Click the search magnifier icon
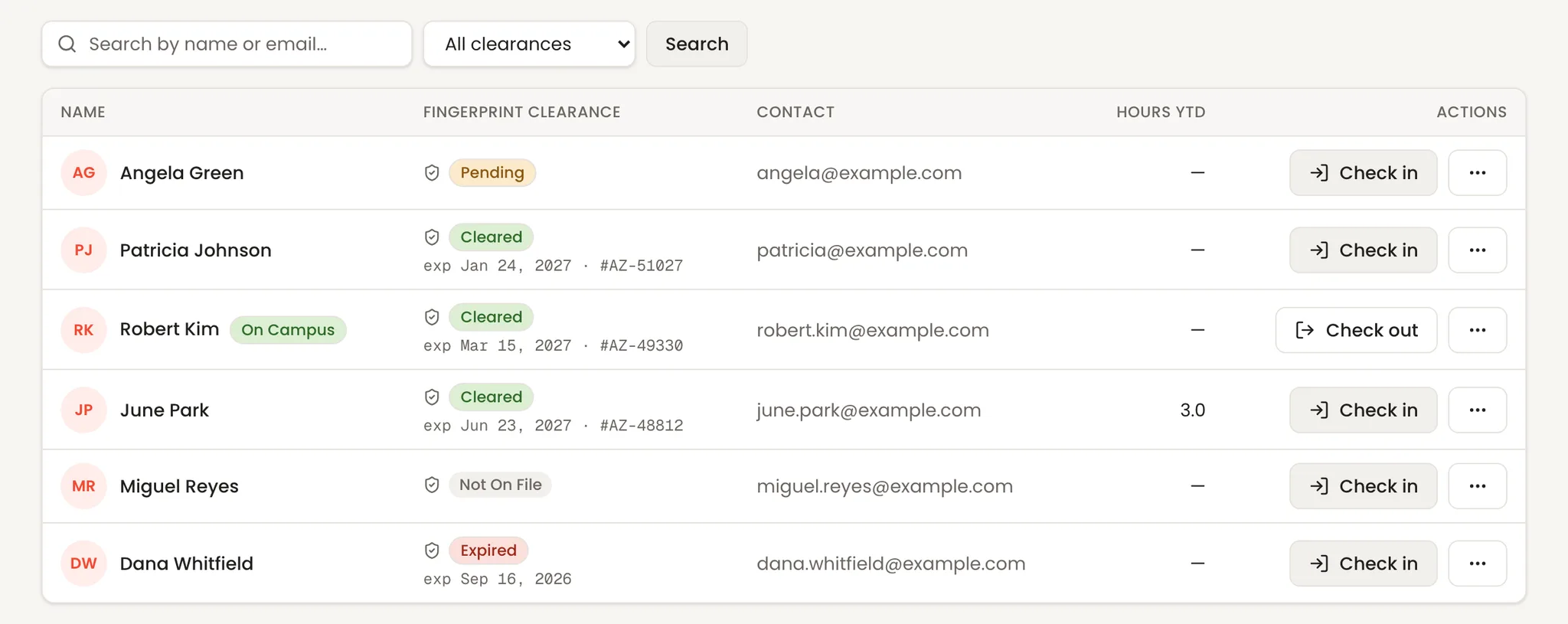Viewport: 1568px width, 624px height. click(67, 44)
